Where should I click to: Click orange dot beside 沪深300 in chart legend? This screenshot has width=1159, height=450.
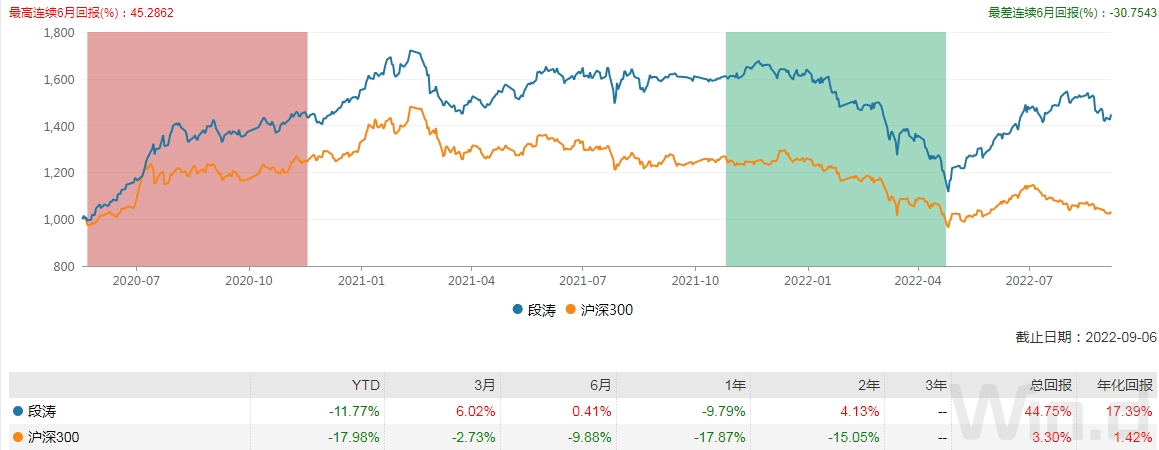pyautogui.click(x=571, y=310)
